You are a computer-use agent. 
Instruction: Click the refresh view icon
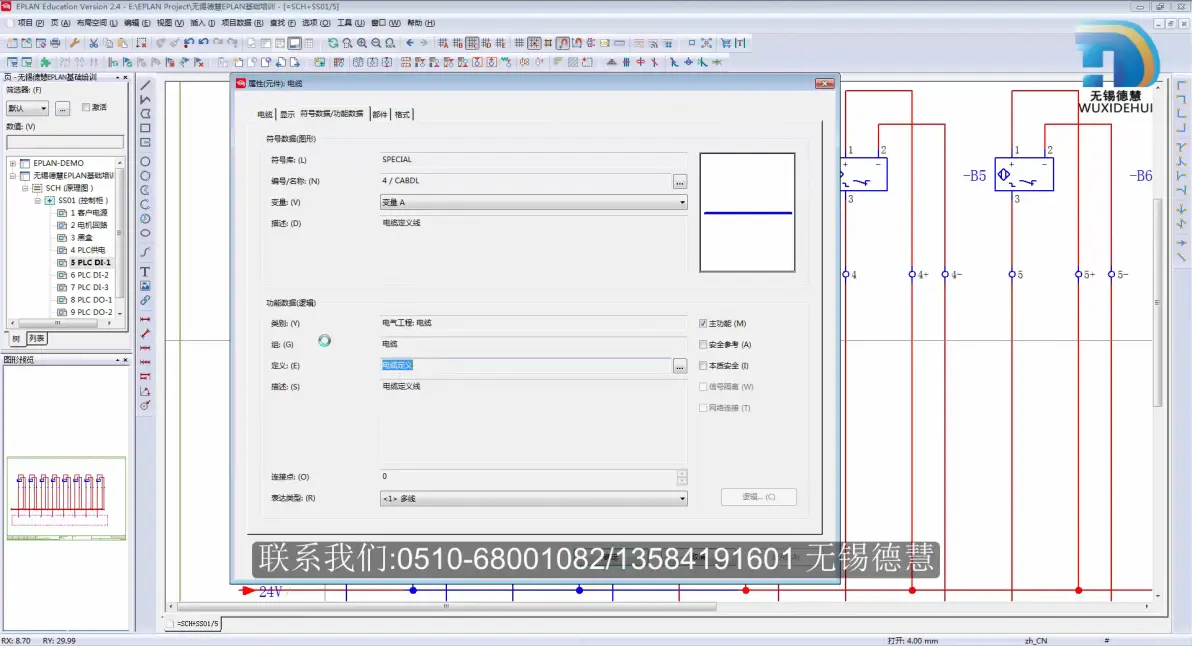[333, 43]
